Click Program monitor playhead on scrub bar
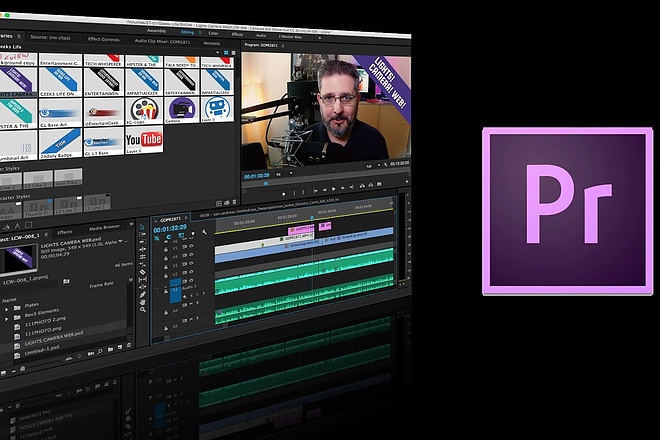Image resolution: width=660 pixels, height=440 pixels. pyautogui.click(x=265, y=183)
